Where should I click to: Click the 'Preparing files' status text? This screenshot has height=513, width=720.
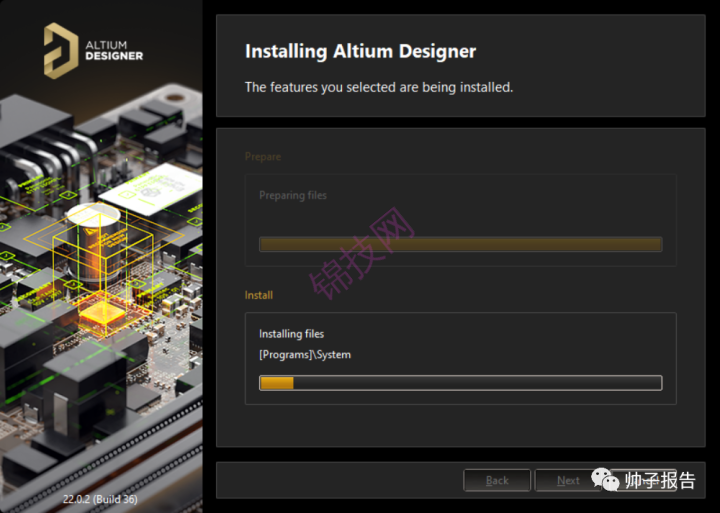coord(293,195)
